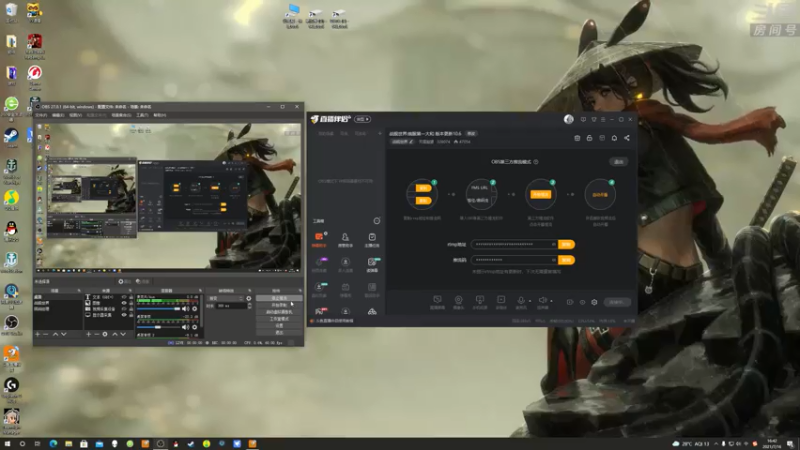Click the speaker icon in the companion bottom toolbar
Screen dimensions: 800x450
tap(542, 301)
